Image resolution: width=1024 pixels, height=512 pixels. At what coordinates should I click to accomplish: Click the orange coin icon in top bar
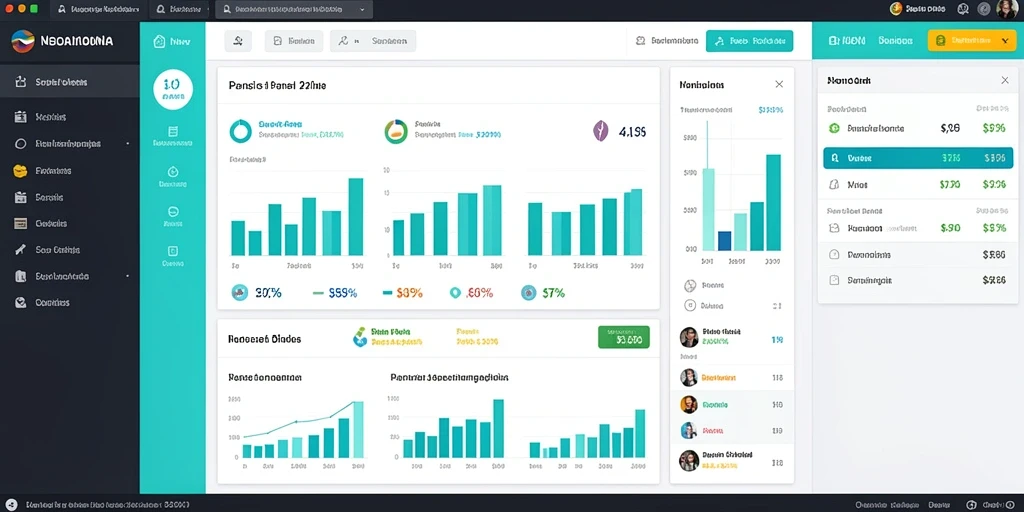[x=896, y=8]
